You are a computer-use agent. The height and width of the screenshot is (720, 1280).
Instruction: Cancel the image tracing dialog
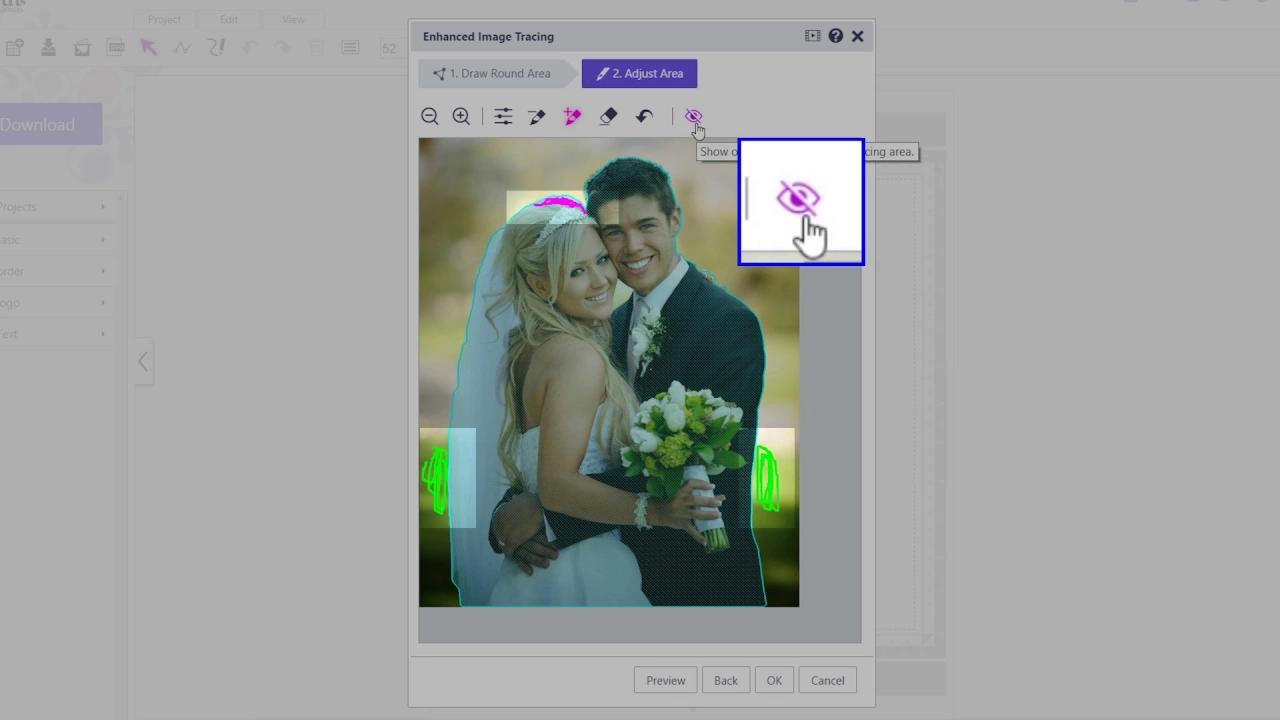827,680
